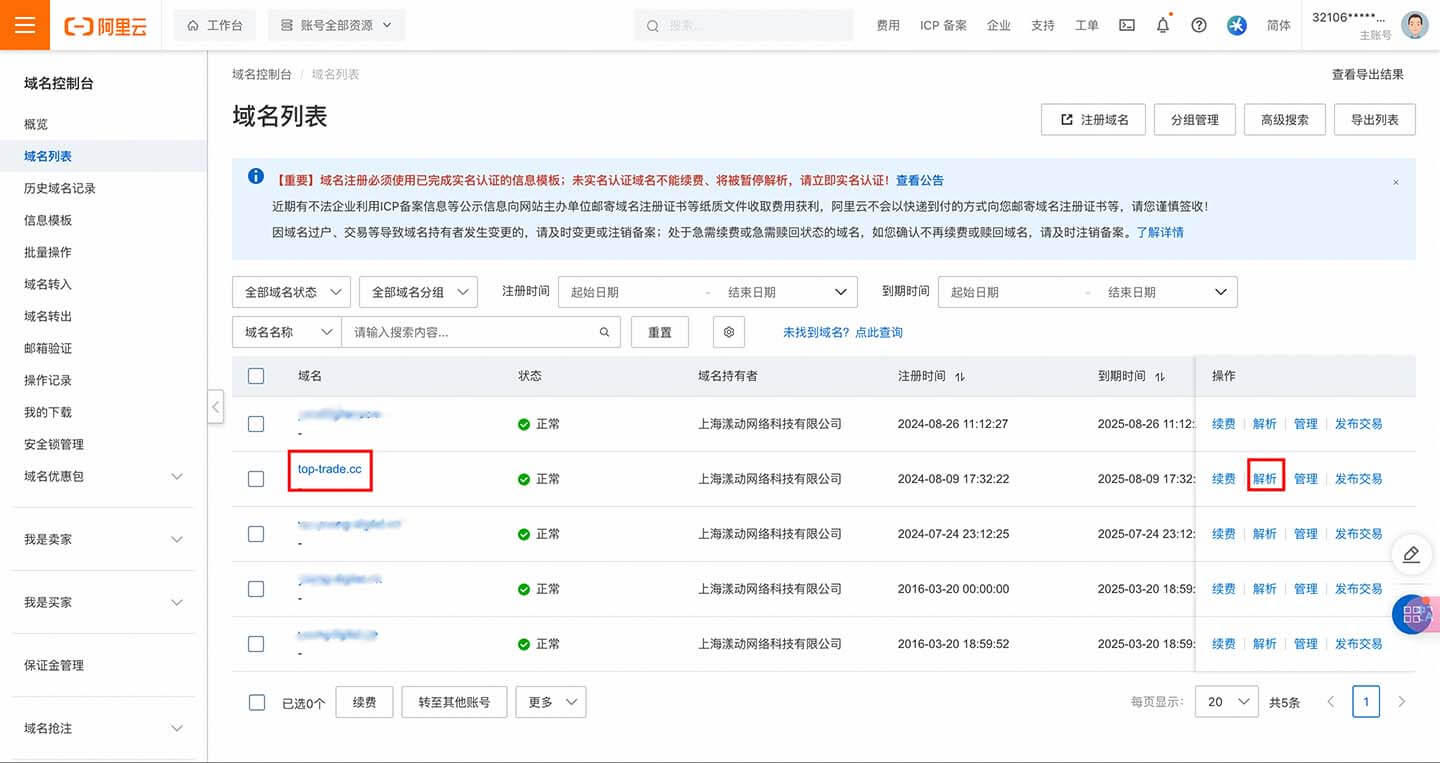Sort by 到期时间 column
The image size is (1440, 763).
[1160, 376]
